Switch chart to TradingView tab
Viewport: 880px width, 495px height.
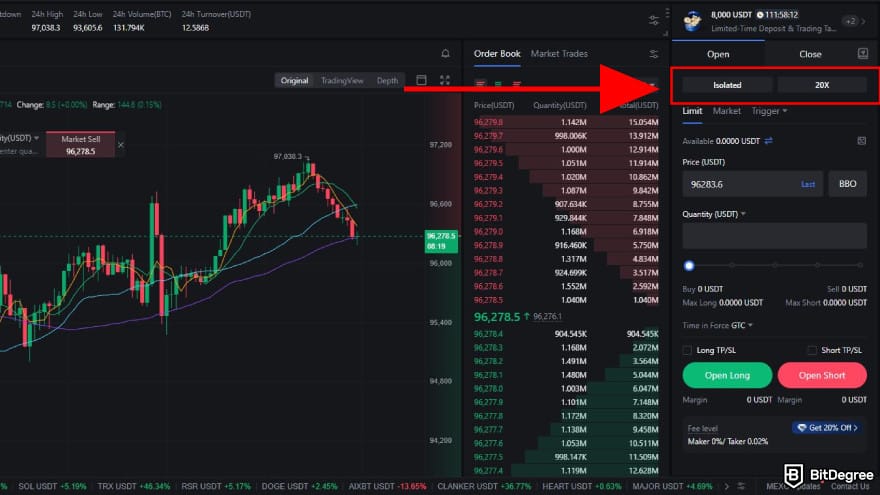[342, 80]
